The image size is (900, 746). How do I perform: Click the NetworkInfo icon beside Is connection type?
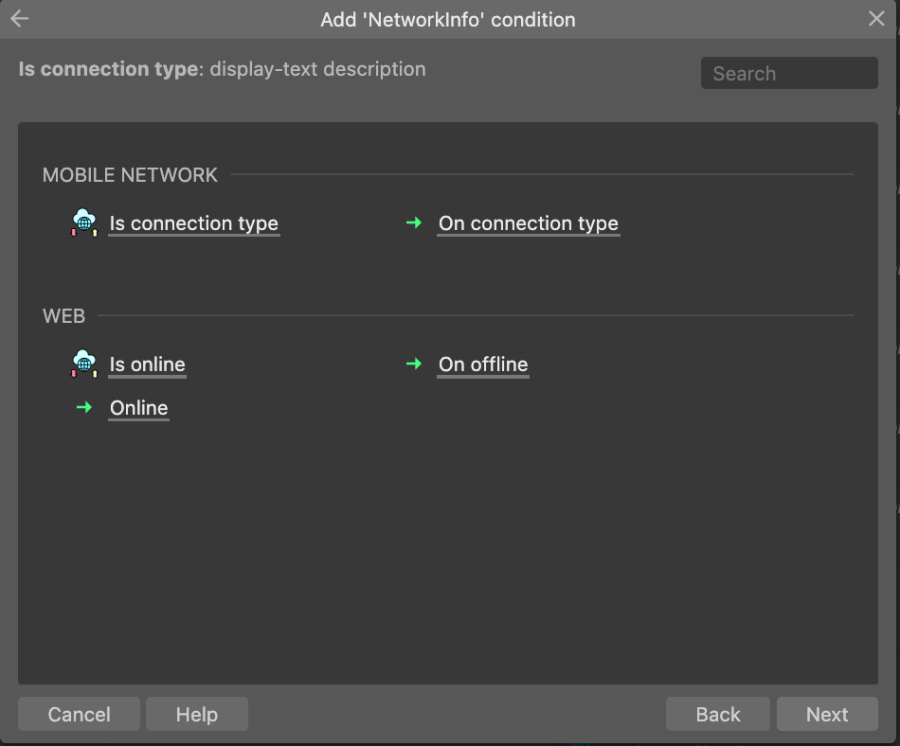point(84,223)
